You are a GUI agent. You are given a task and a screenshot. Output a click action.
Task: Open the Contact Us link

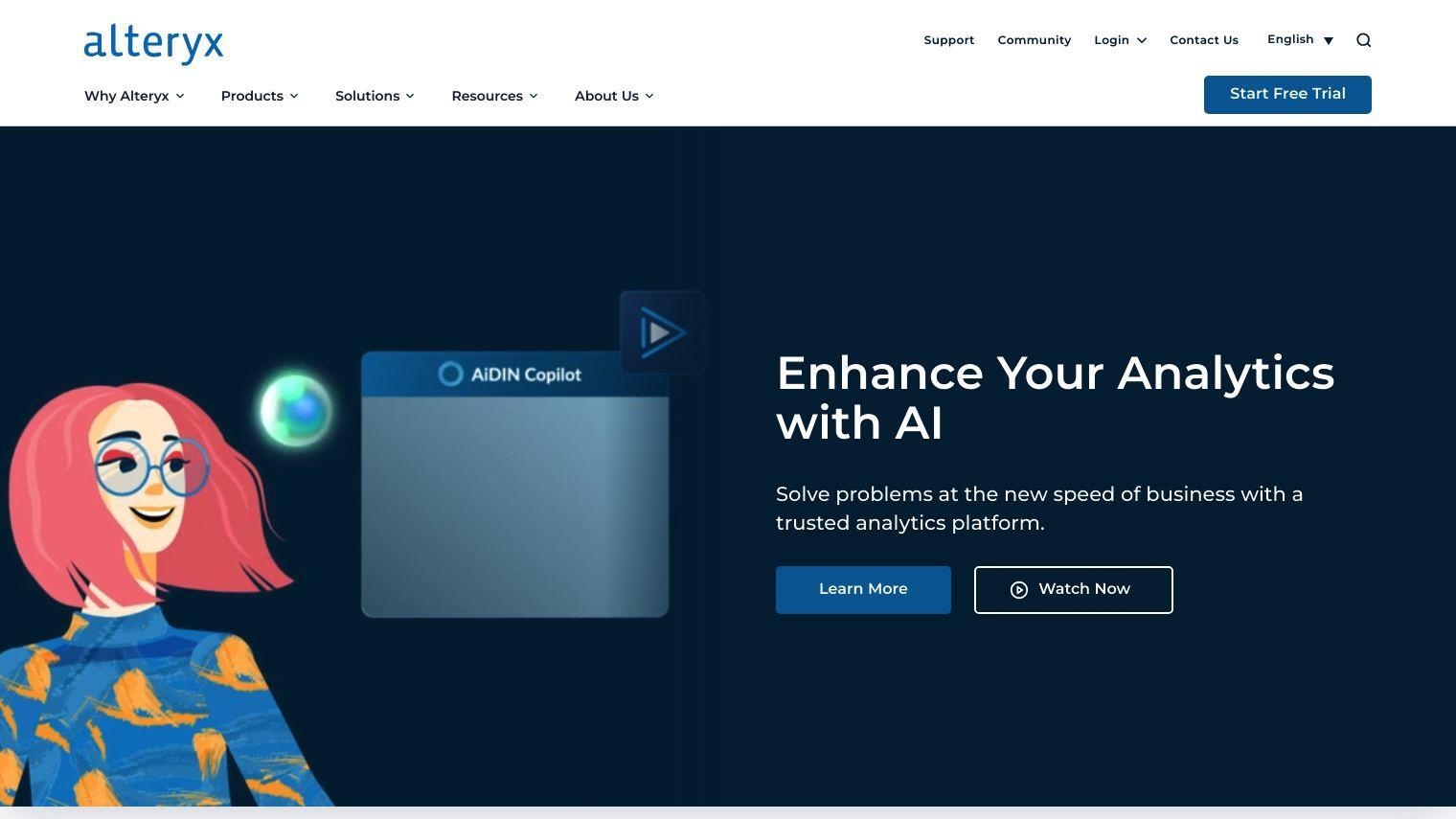tap(1204, 40)
